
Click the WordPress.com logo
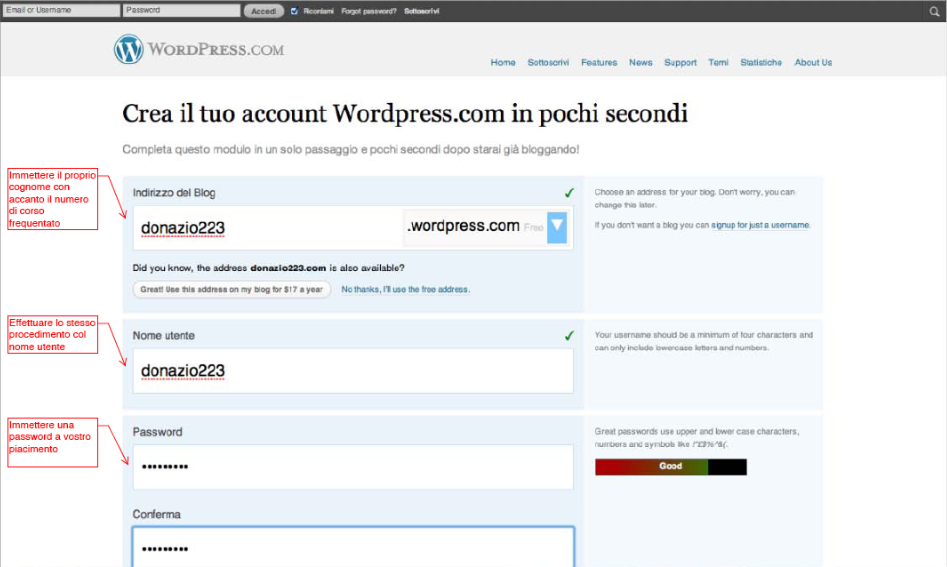point(199,49)
